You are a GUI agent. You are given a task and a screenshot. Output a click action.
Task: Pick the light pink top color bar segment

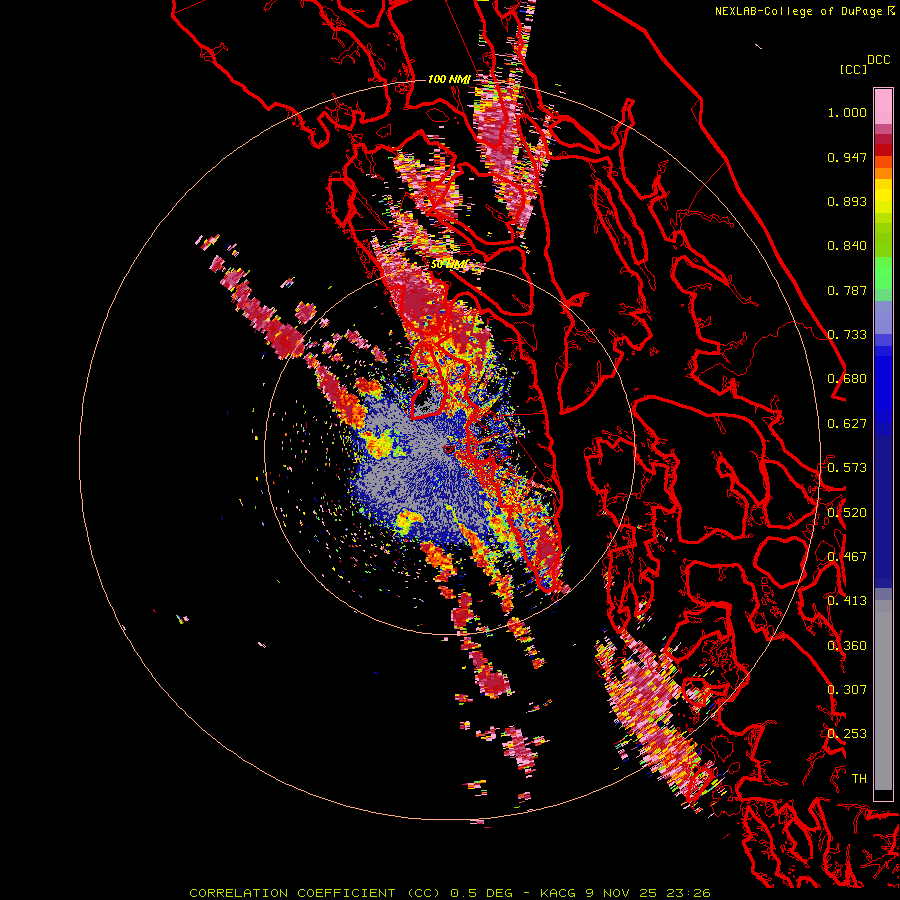pyautogui.click(x=883, y=106)
